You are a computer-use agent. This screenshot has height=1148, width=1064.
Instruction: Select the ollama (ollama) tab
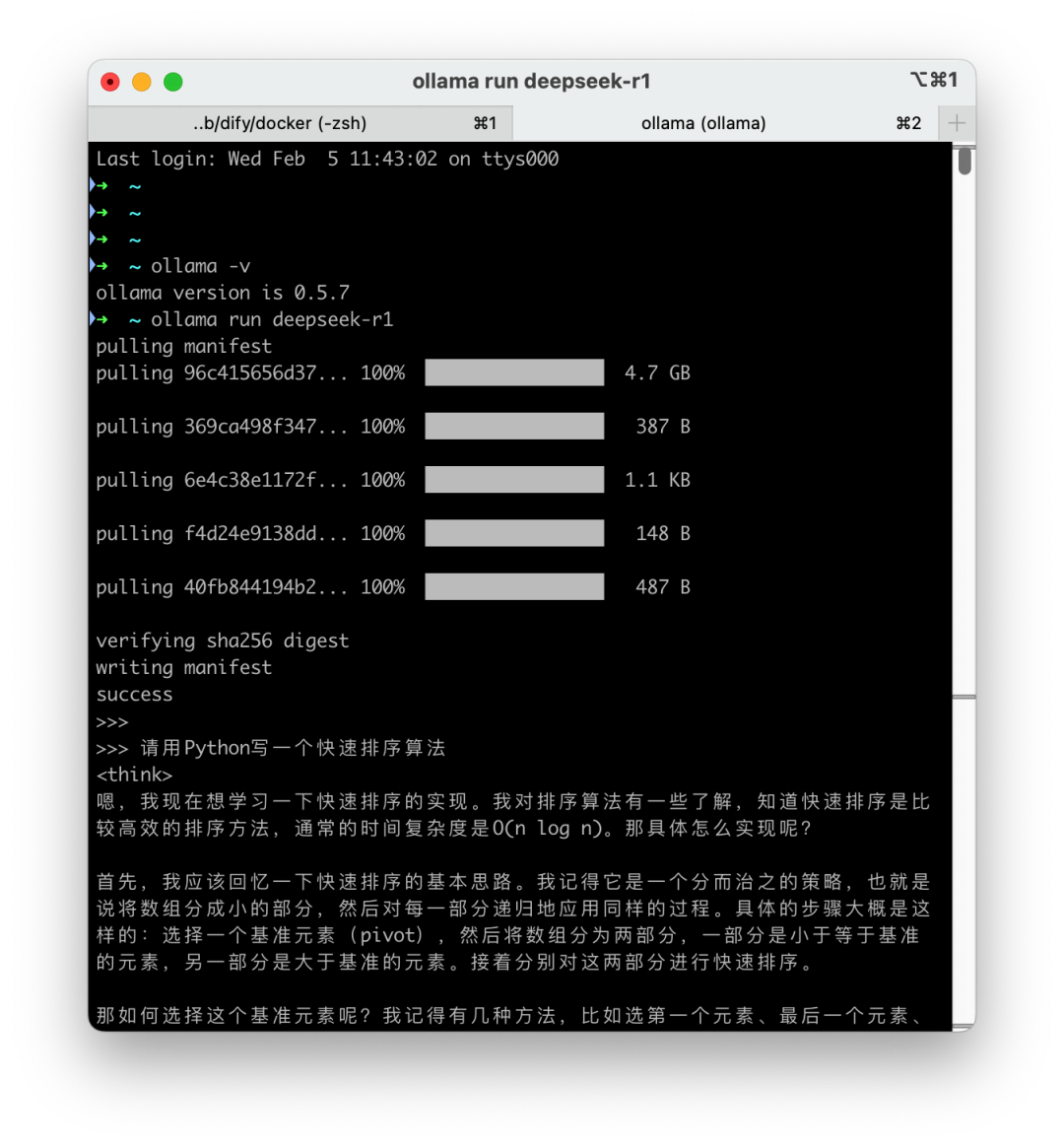point(724,123)
